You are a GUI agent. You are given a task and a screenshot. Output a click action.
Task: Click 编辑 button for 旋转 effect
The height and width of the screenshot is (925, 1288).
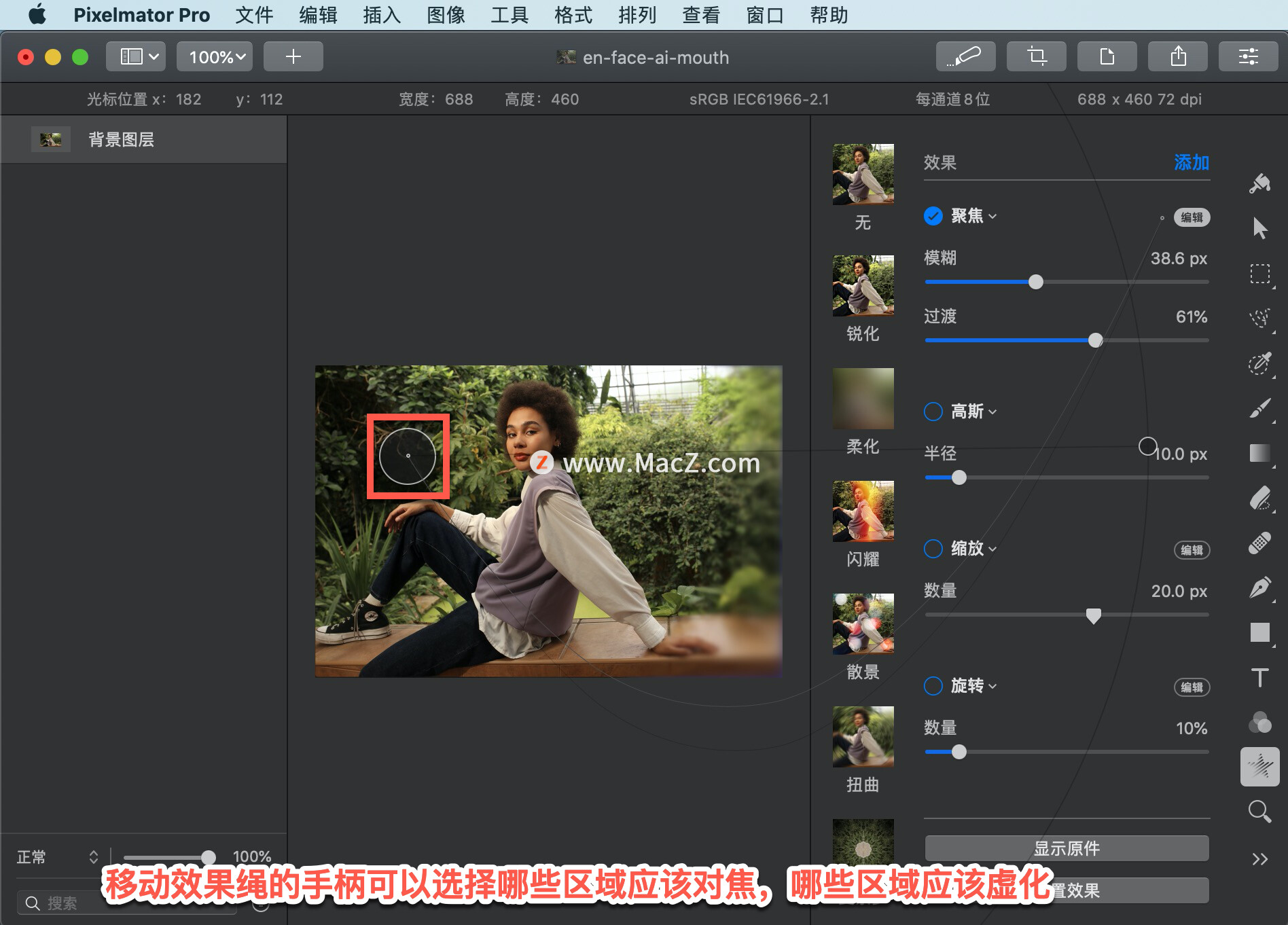(x=1192, y=687)
